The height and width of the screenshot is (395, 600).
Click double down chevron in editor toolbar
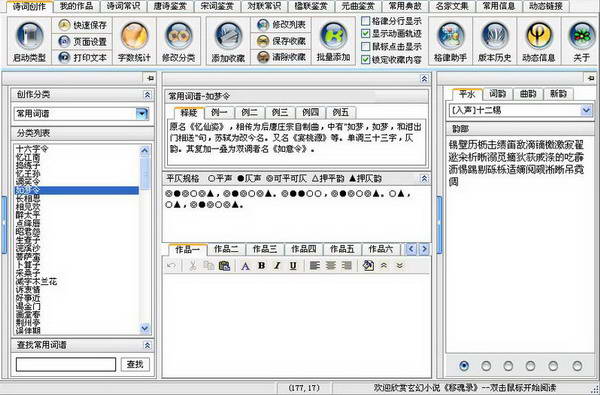(400, 266)
